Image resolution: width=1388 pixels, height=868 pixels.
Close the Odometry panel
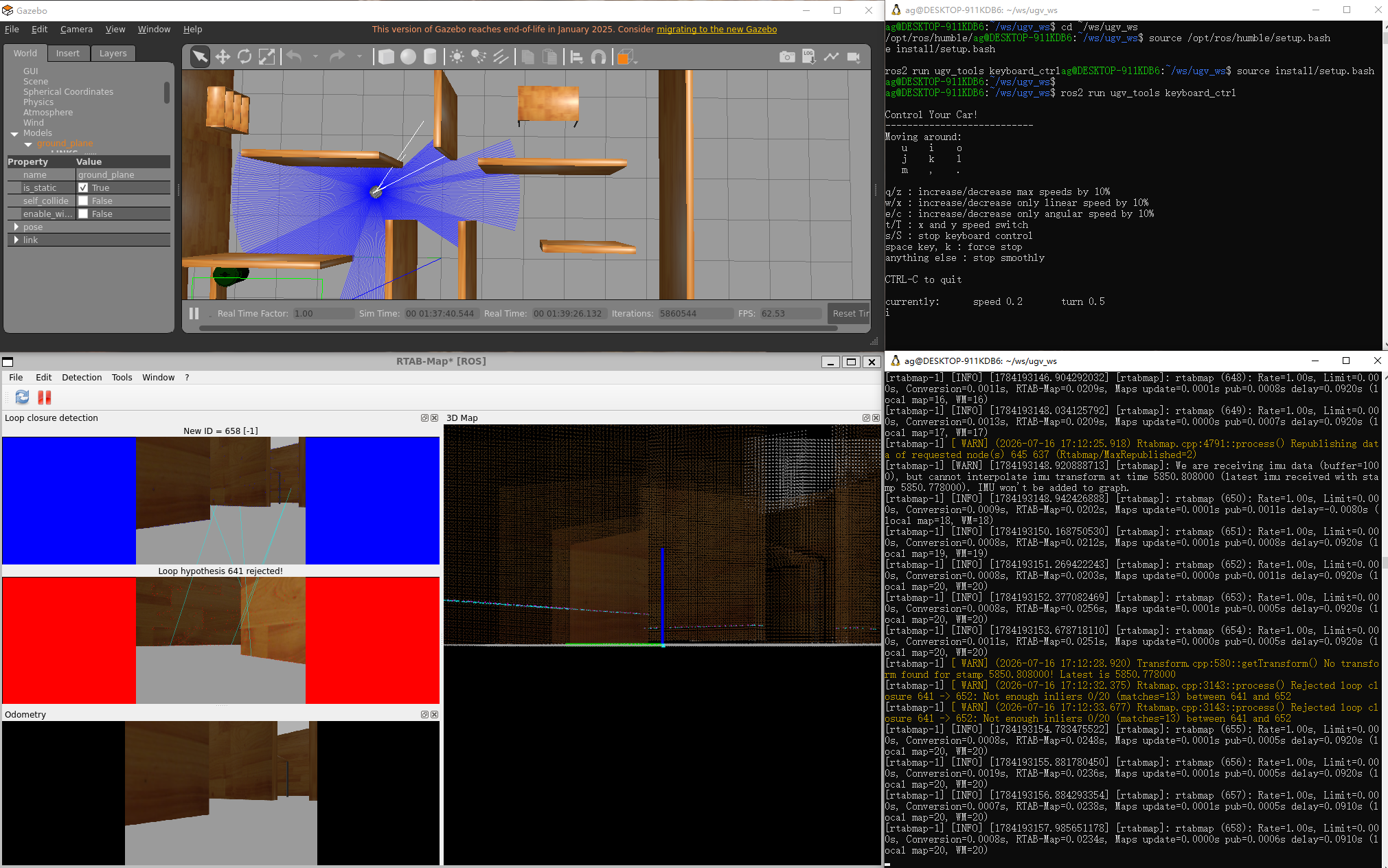pos(434,714)
